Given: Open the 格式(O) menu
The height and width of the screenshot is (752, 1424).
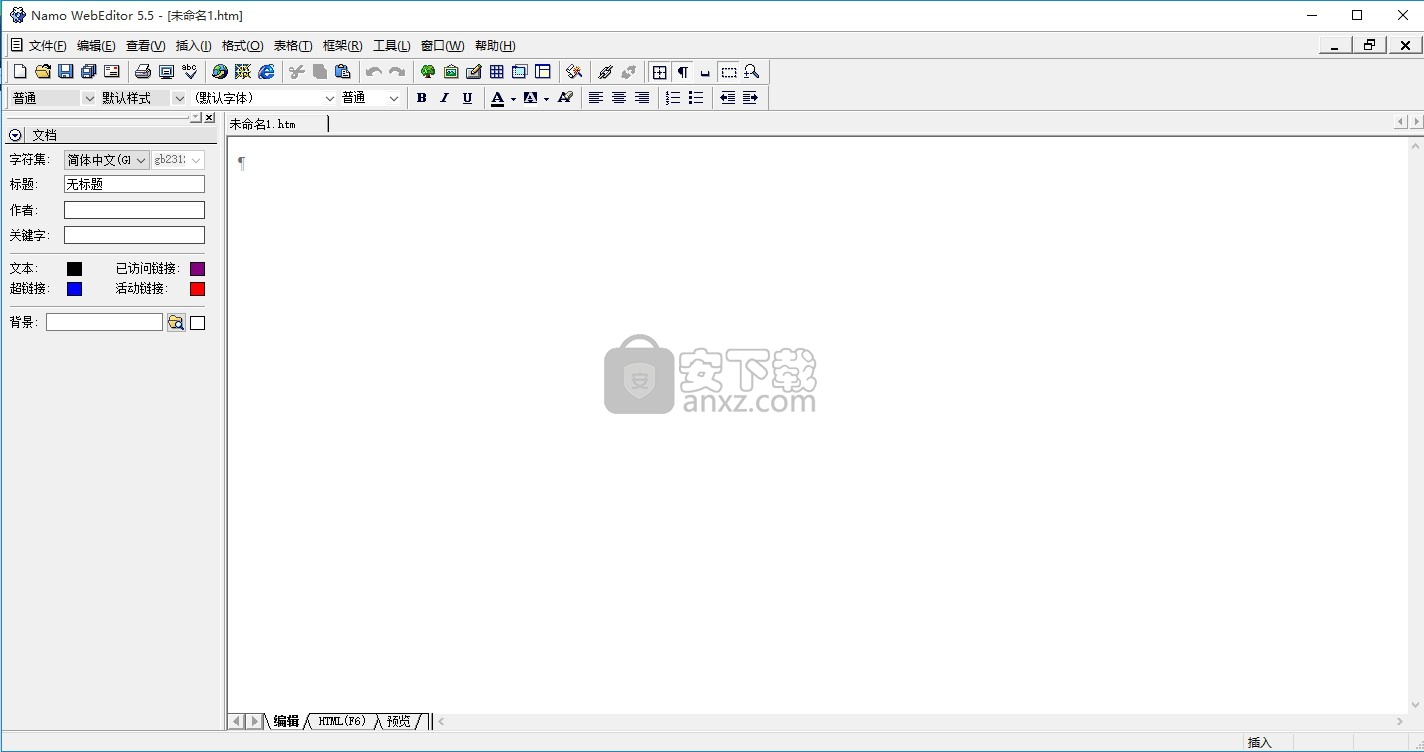Looking at the screenshot, I should point(242,46).
